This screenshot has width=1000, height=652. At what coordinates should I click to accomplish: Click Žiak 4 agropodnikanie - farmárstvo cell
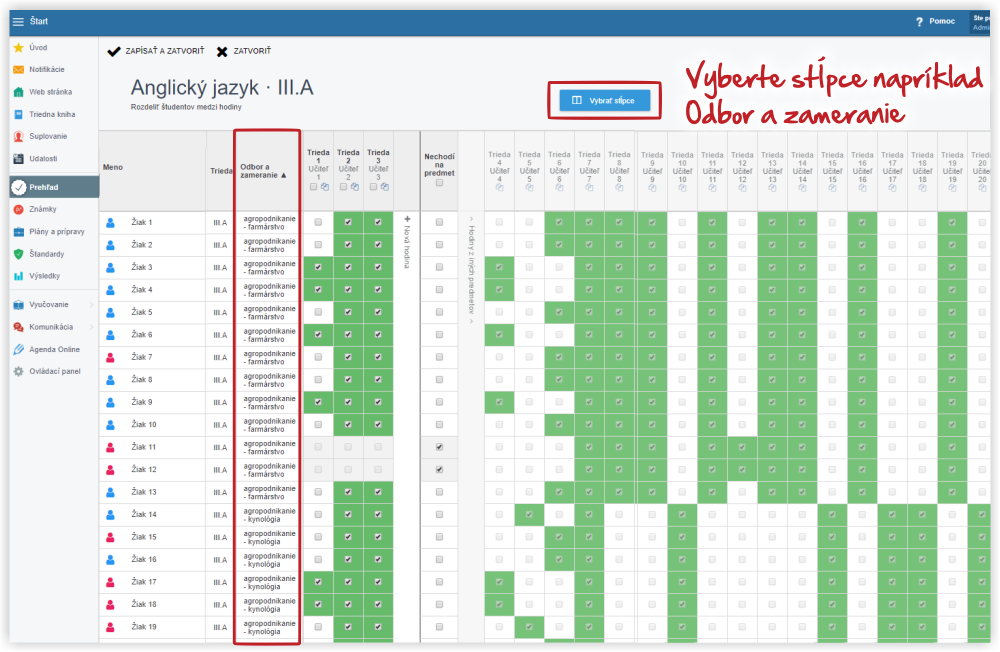point(269,290)
